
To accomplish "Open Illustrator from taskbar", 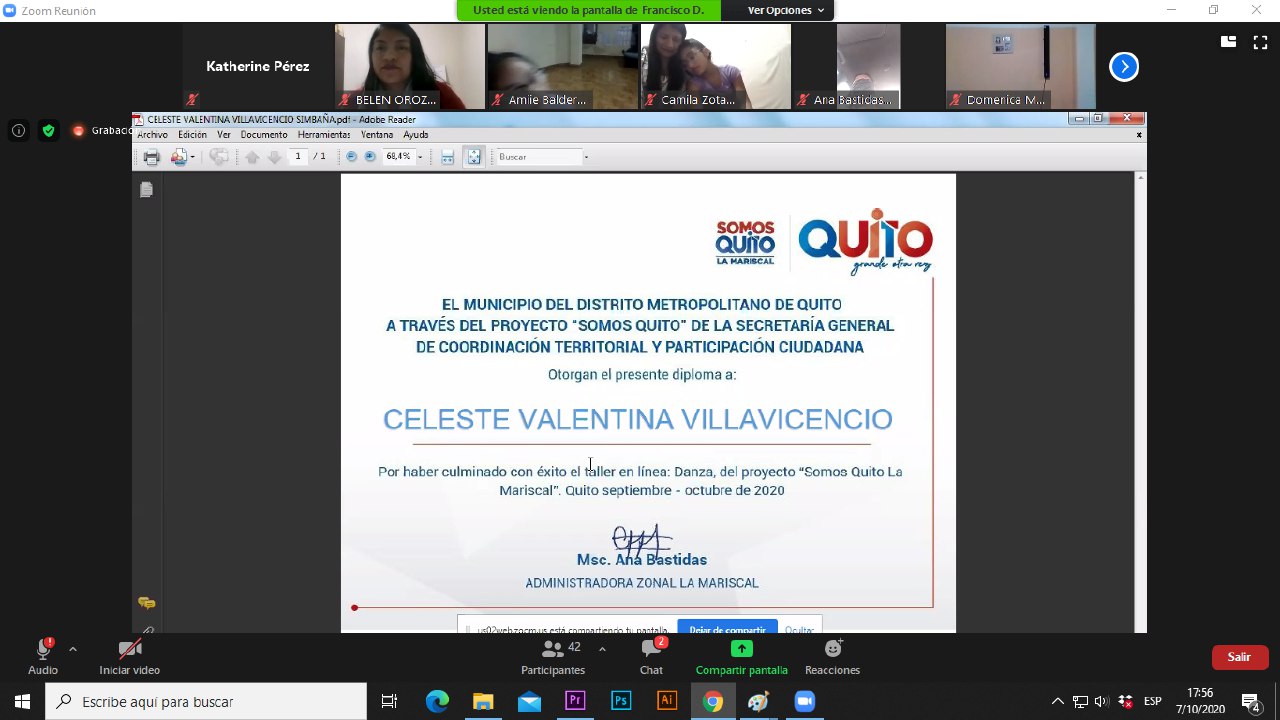I will (667, 701).
